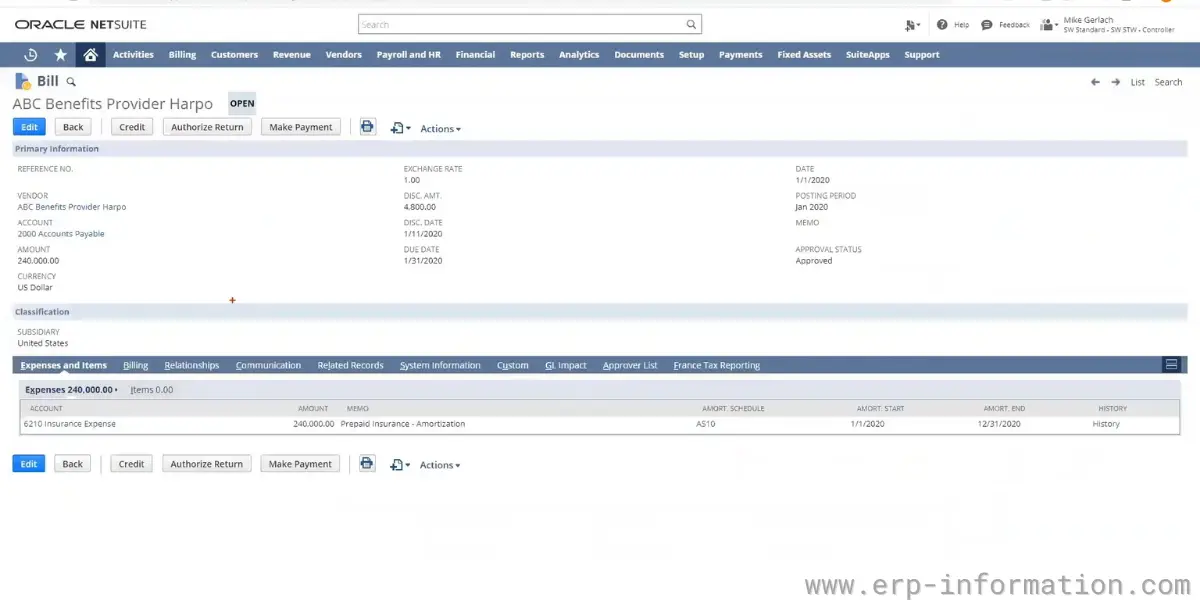Switch to the Related Records subtab
Screen dimensions: 1200x600
(x=350, y=365)
